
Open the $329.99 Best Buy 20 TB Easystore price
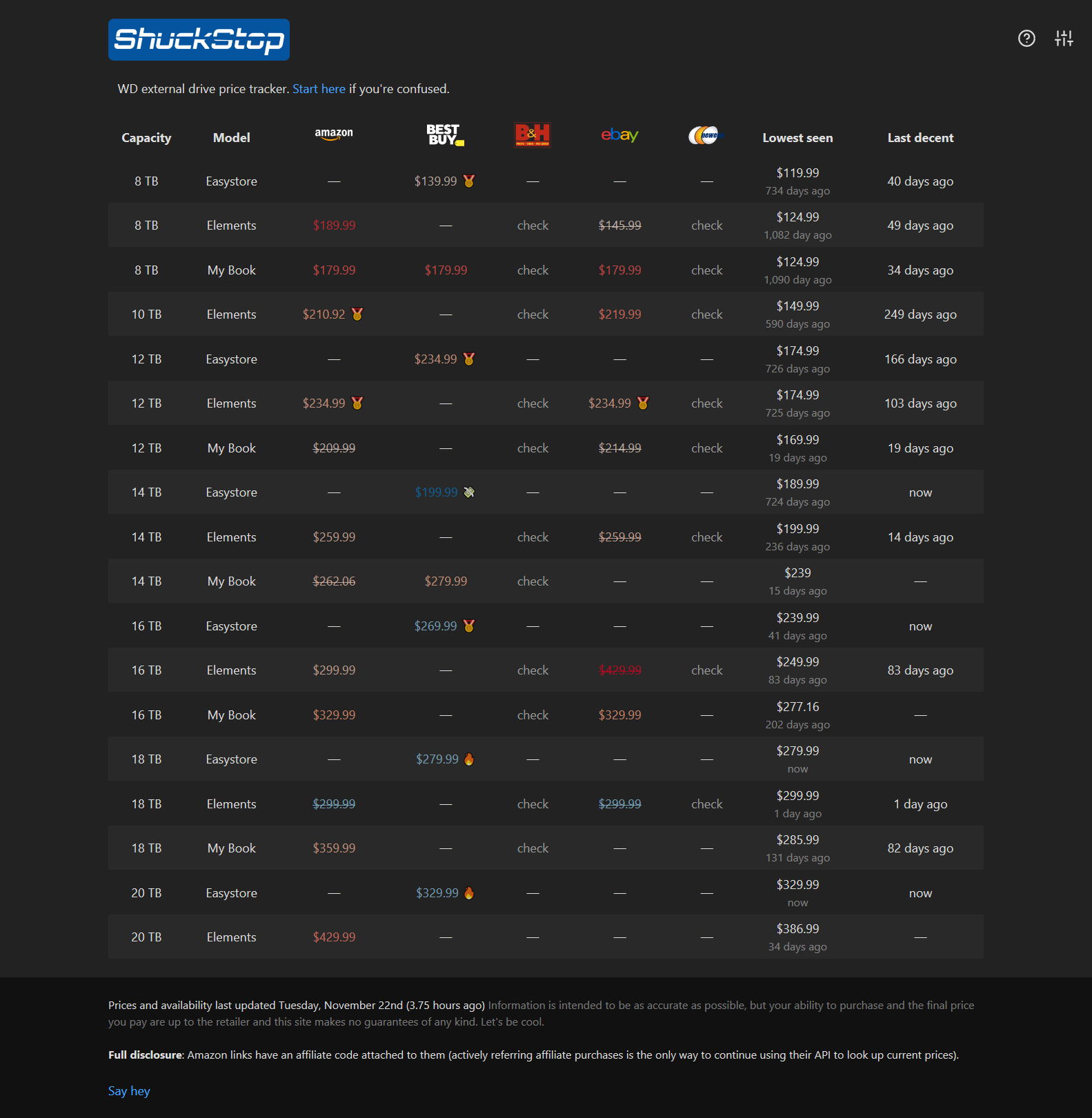coord(437,893)
